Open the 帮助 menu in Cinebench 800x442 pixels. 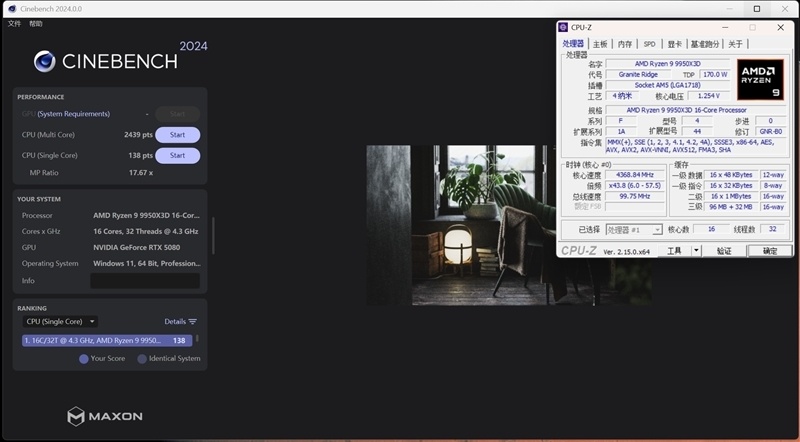(x=36, y=23)
